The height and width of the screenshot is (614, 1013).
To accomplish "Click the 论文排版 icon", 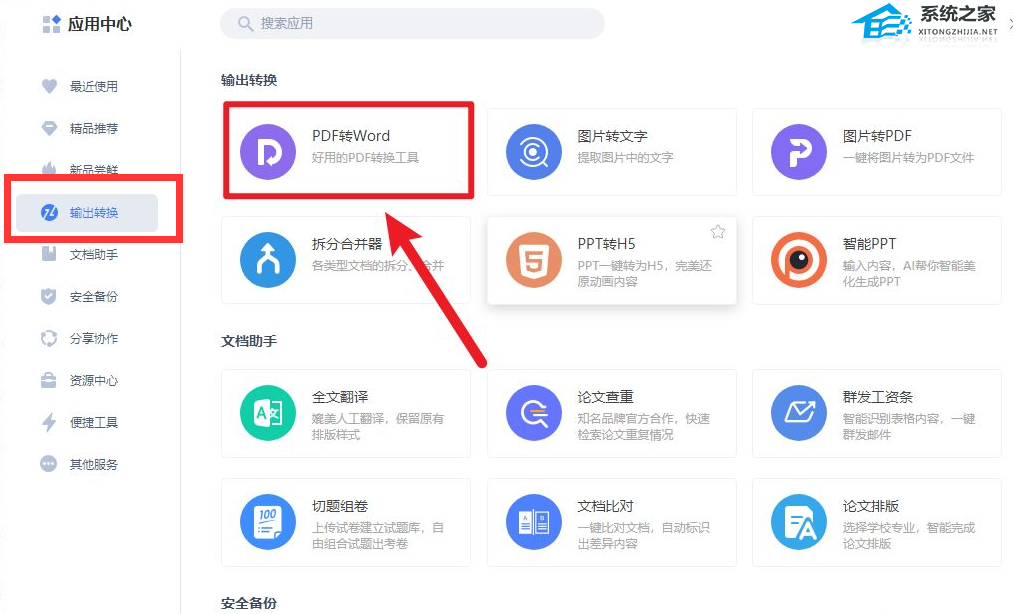I will (x=799, y=522).
